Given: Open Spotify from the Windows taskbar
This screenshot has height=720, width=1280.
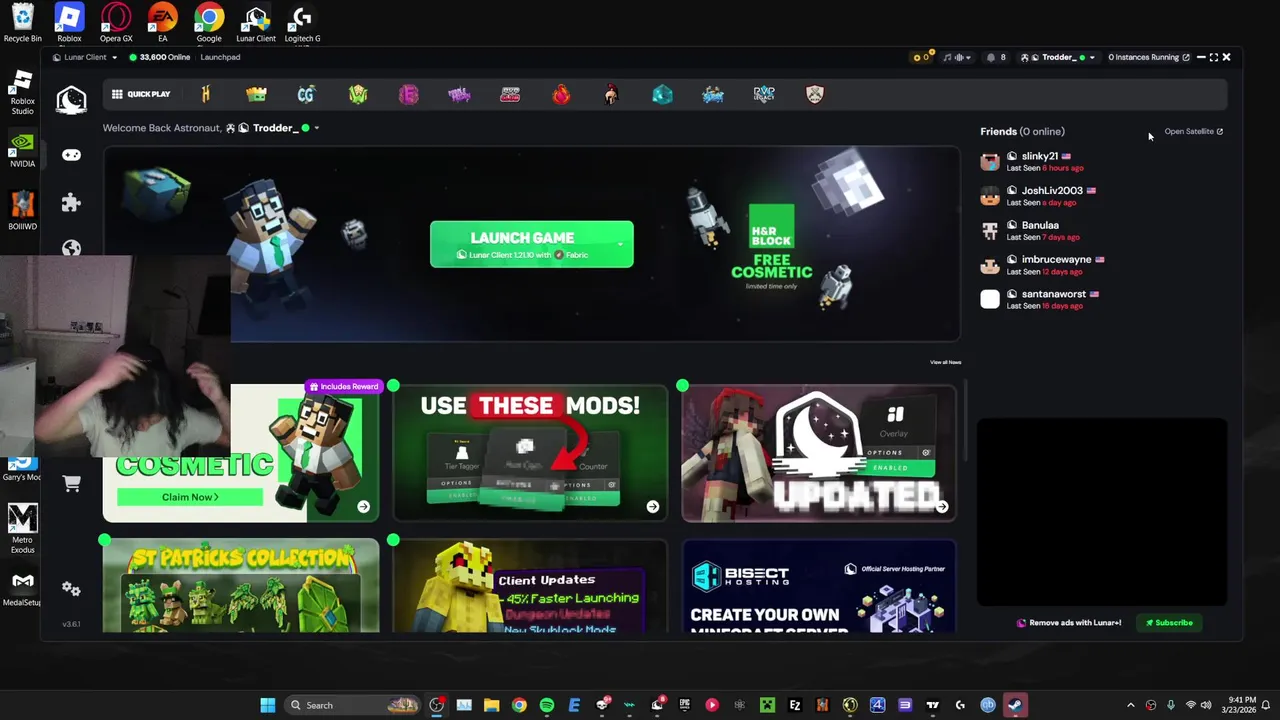Looking at the screenshot, I should [x=547, y=705].
